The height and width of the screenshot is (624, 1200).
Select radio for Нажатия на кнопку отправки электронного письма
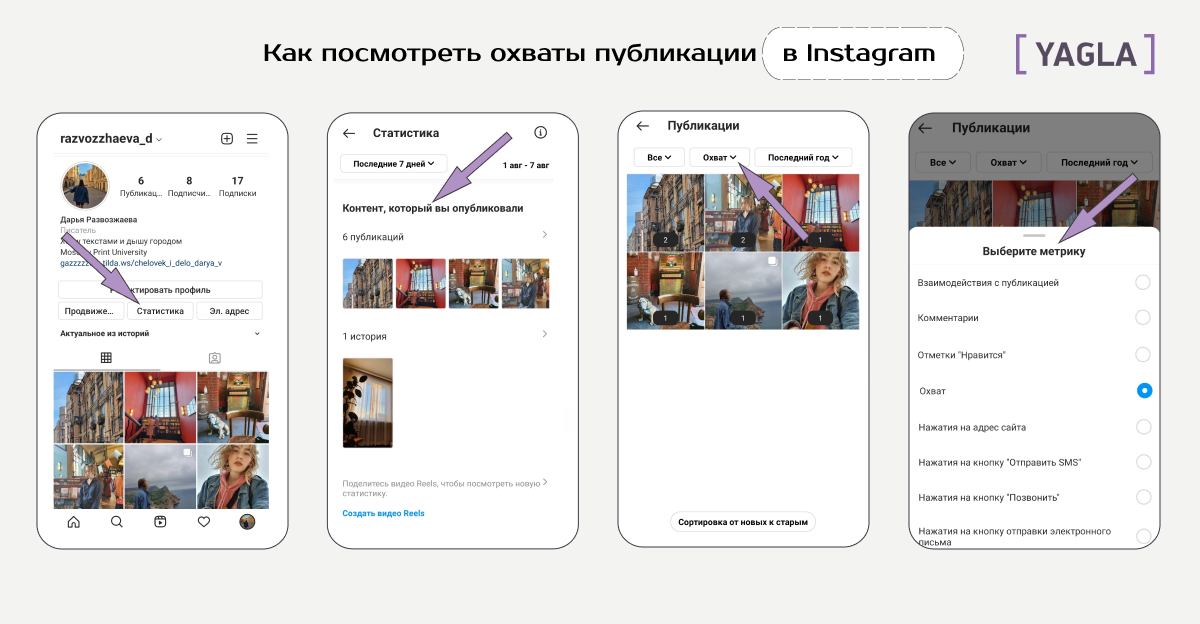[1143, 536]
